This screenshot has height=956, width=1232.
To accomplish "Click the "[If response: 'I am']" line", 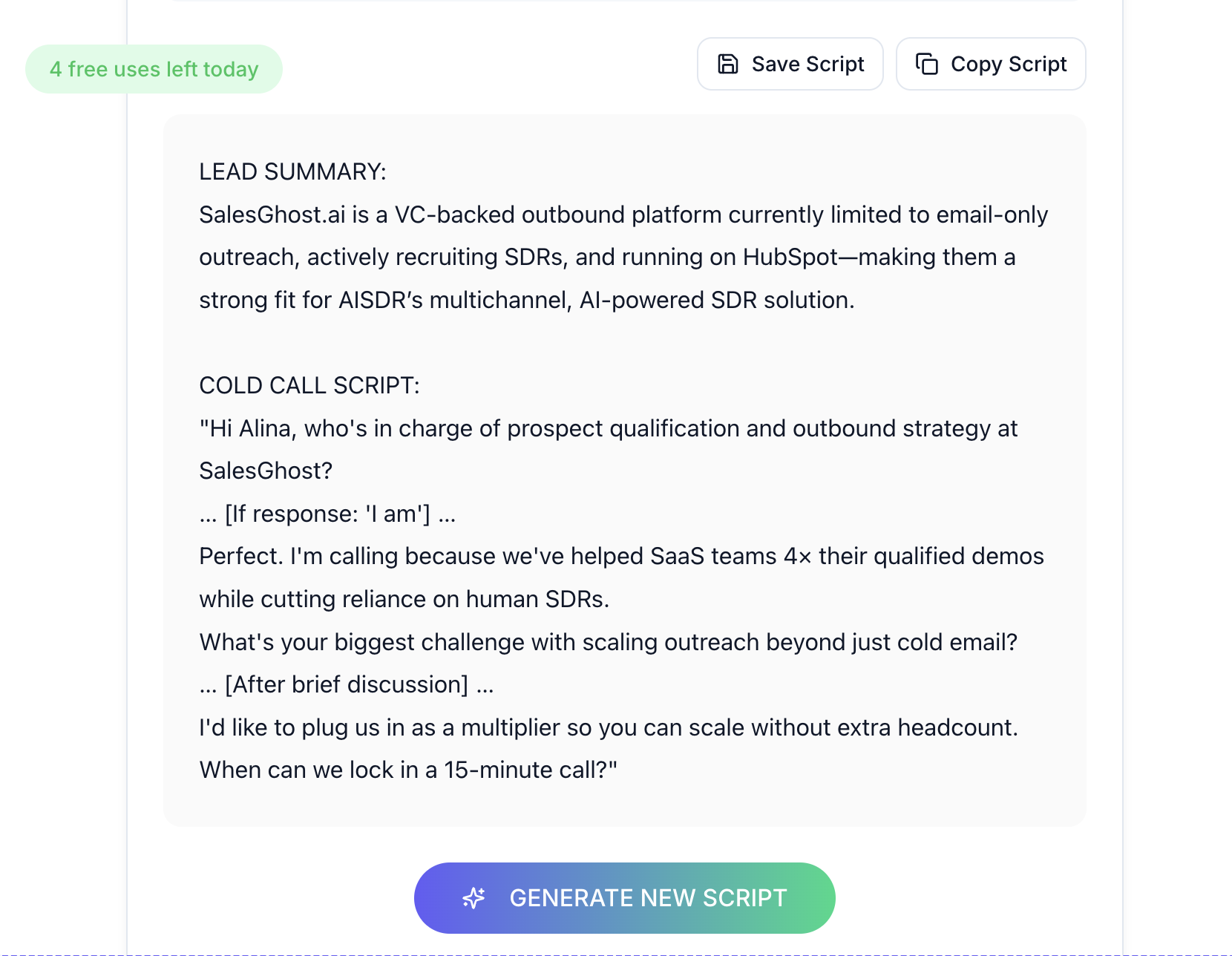I will coord(327,514).
